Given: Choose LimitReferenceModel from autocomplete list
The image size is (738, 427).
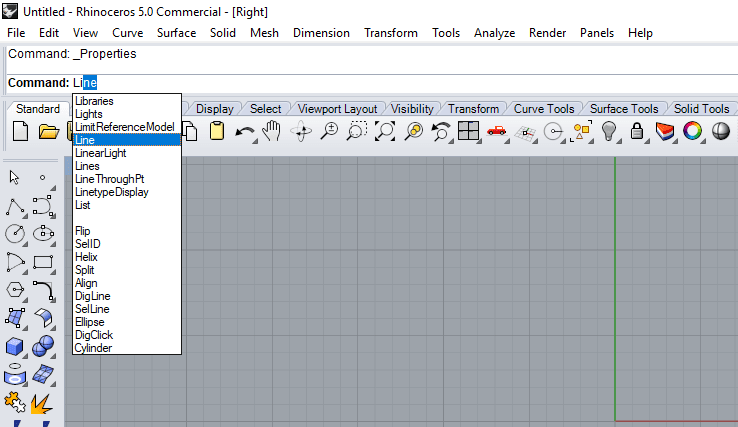Looking at the screenshot, I should tap(127, 127).
